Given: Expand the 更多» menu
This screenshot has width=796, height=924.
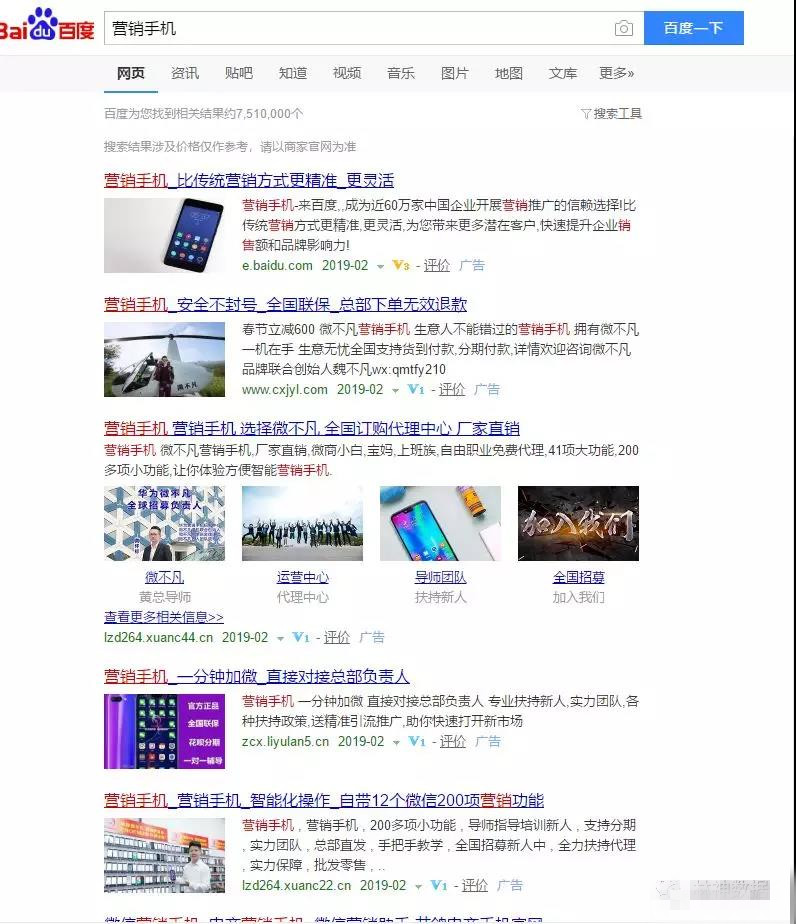Looking at the screenshot, I should click(616, 73).
